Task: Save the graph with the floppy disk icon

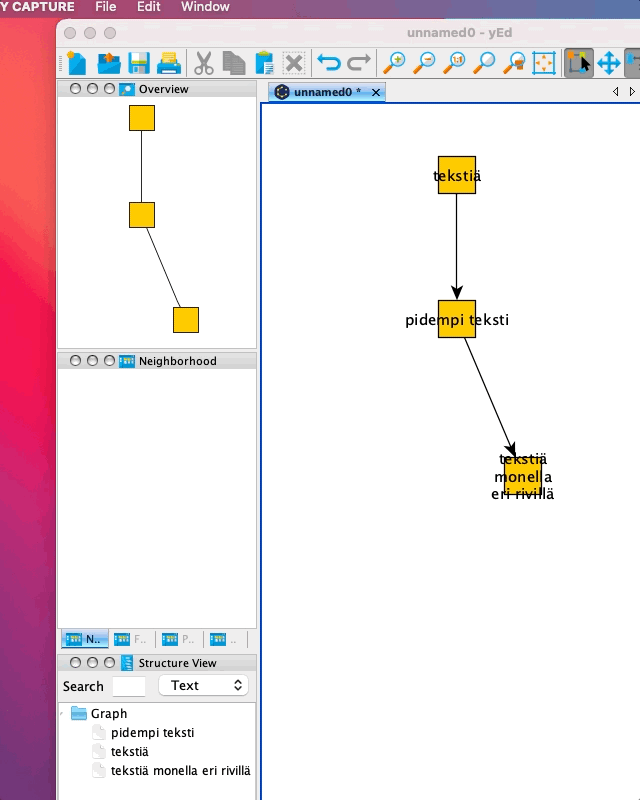Action: pos(139,64)
